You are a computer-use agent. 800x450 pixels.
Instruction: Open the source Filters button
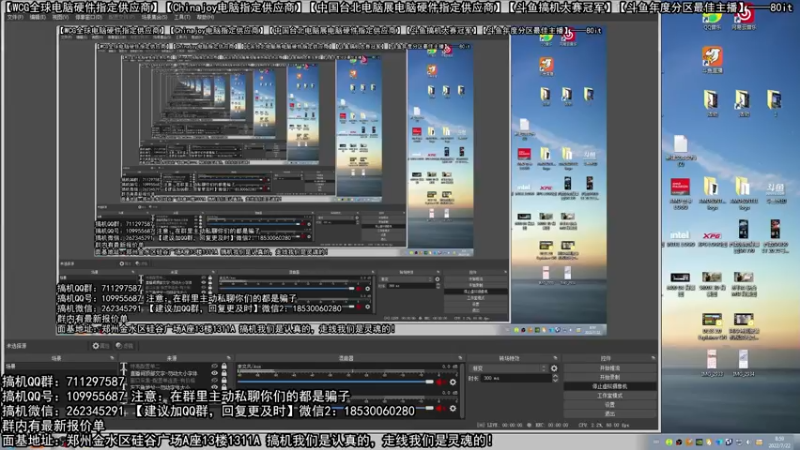[x=124, y=345]
